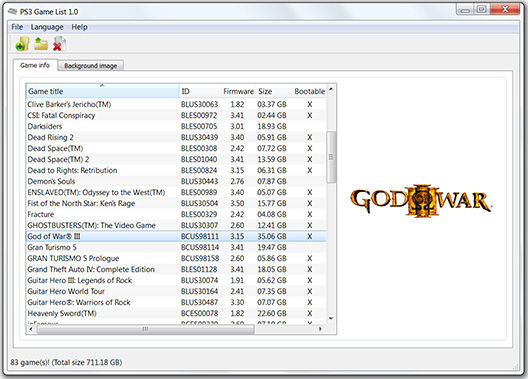Open the File menu
Image resolution: width=528 pixels, height=379 pixels.
pyautogui.click(x=17, y=27)
